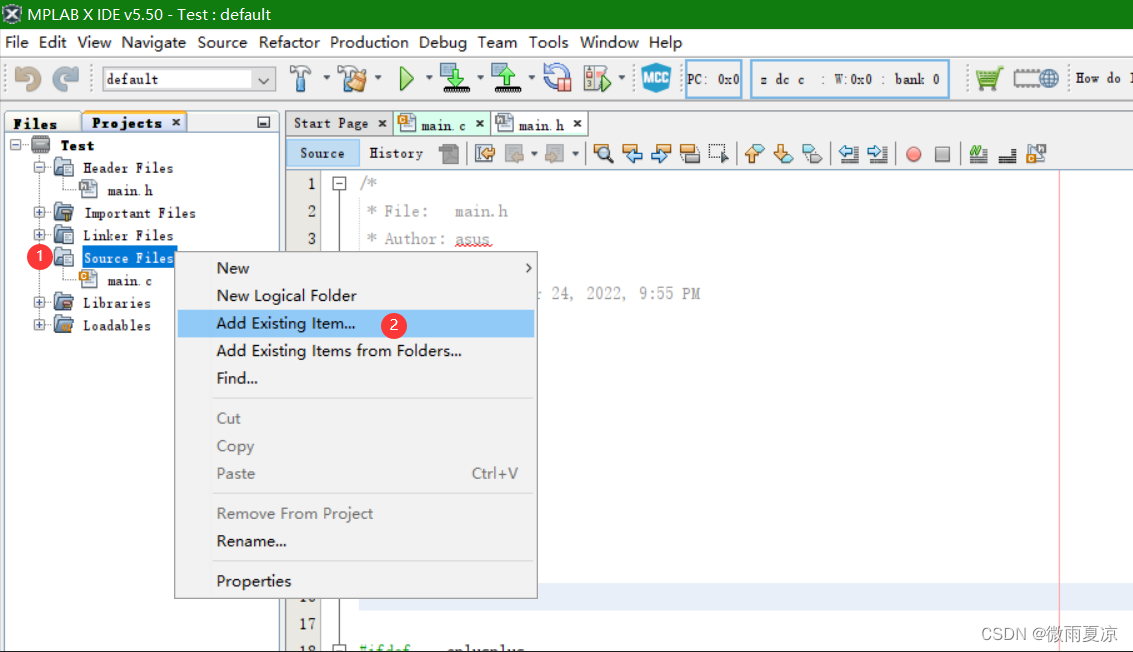The height and width of the screenshot is (652, 1133).
Task: Open Build Project dropdown arrow
Action: pyautogui.click(x=327, y=77)
